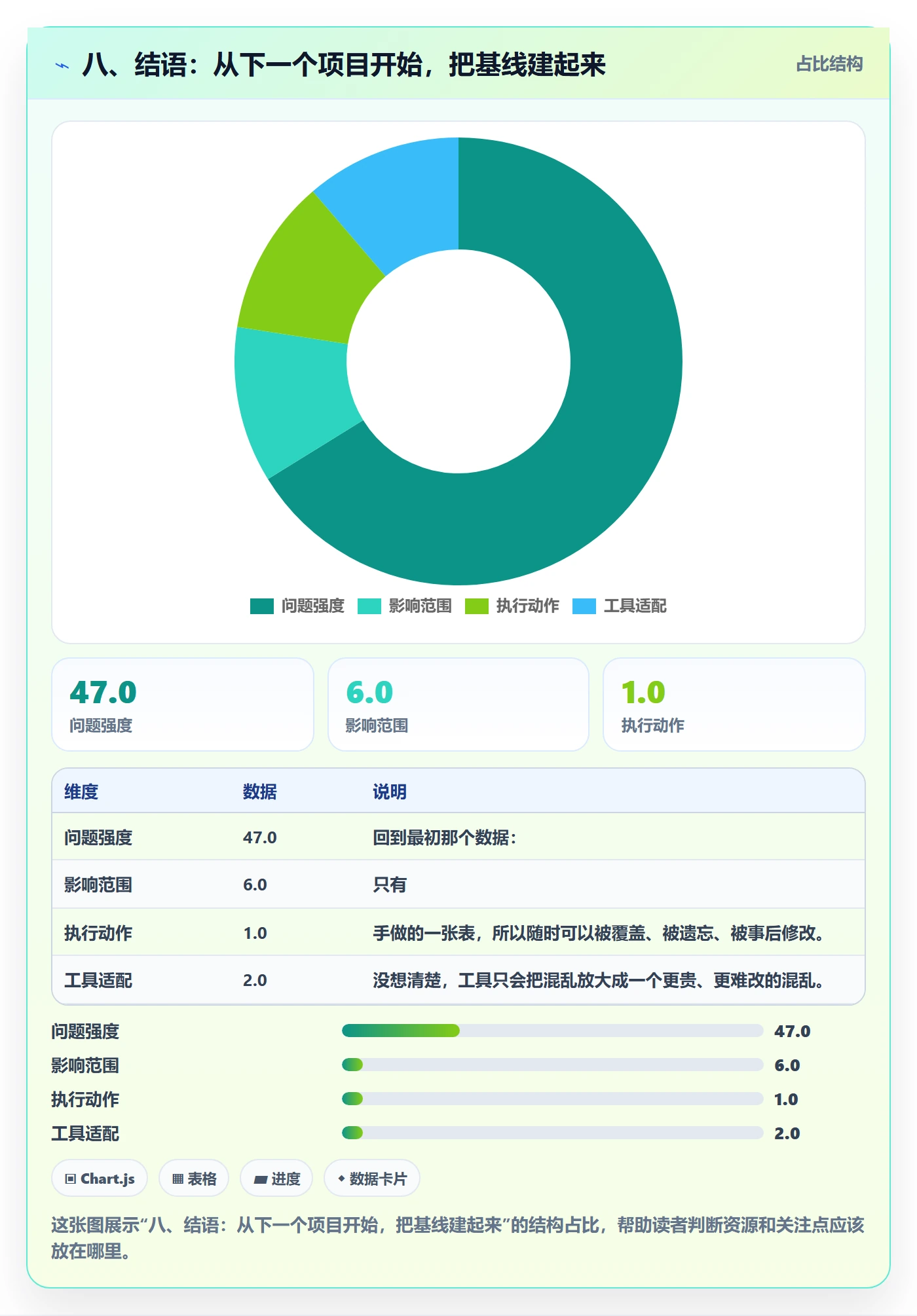Click the blue donut segment
The image size is (917, 1316).
[x=400, y=200]
